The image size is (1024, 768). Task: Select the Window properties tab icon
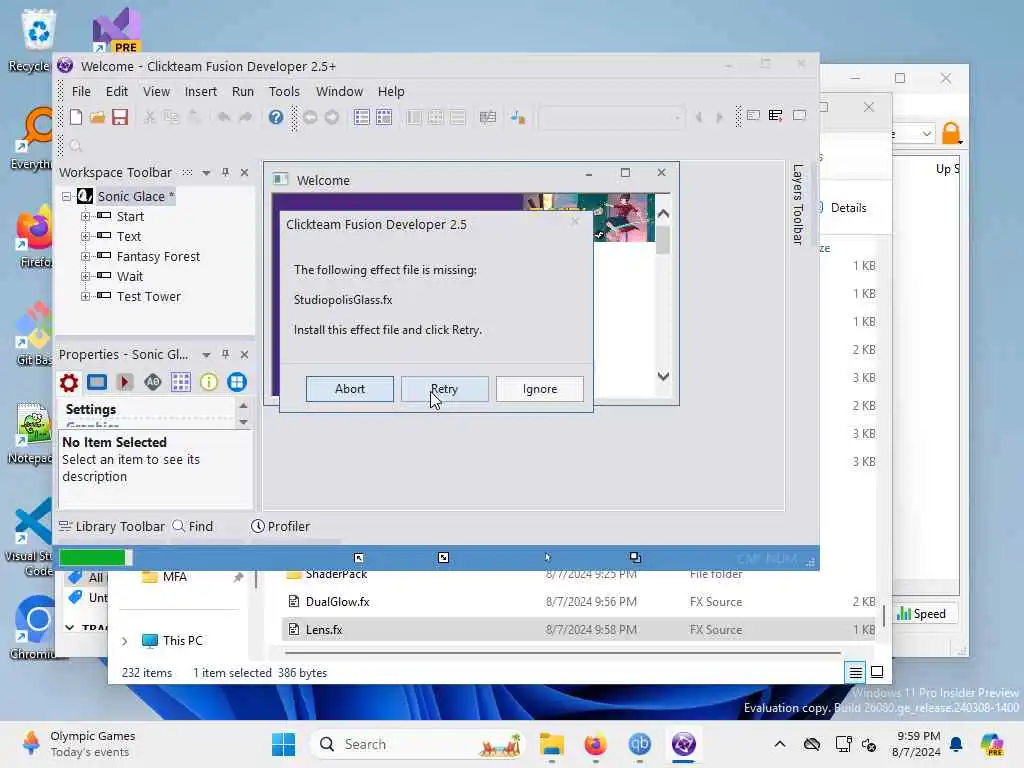tap(97, 382)
